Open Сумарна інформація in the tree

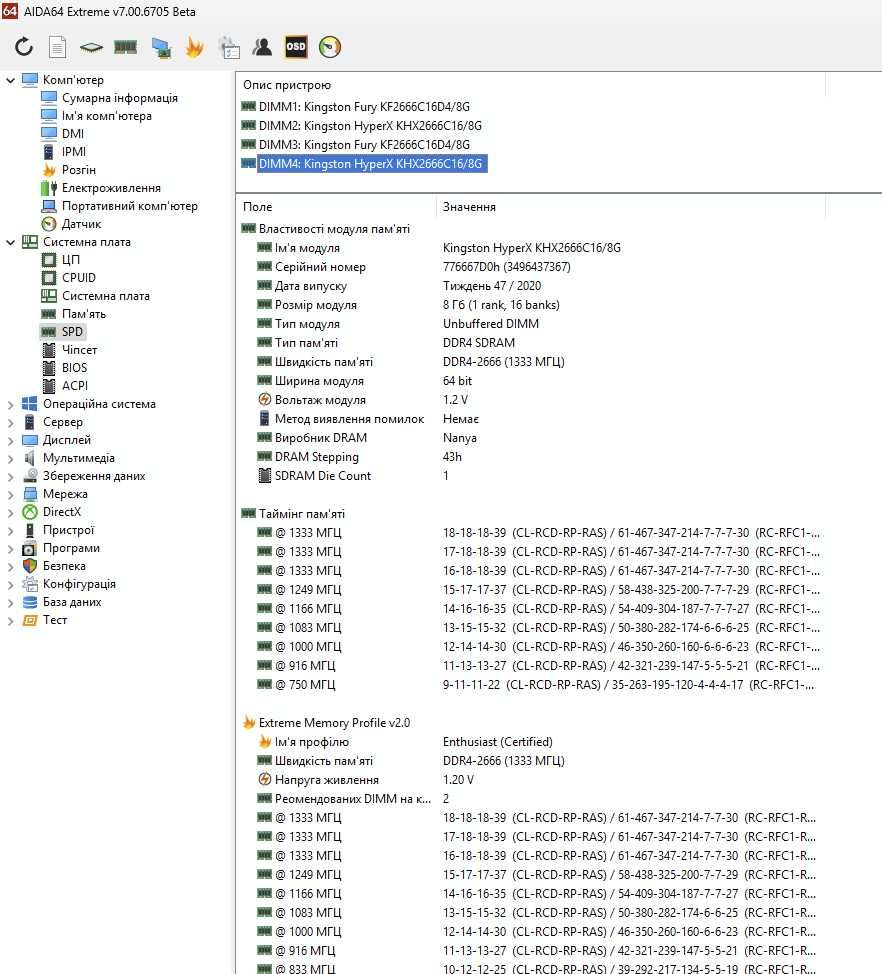(x=119, y=98)
